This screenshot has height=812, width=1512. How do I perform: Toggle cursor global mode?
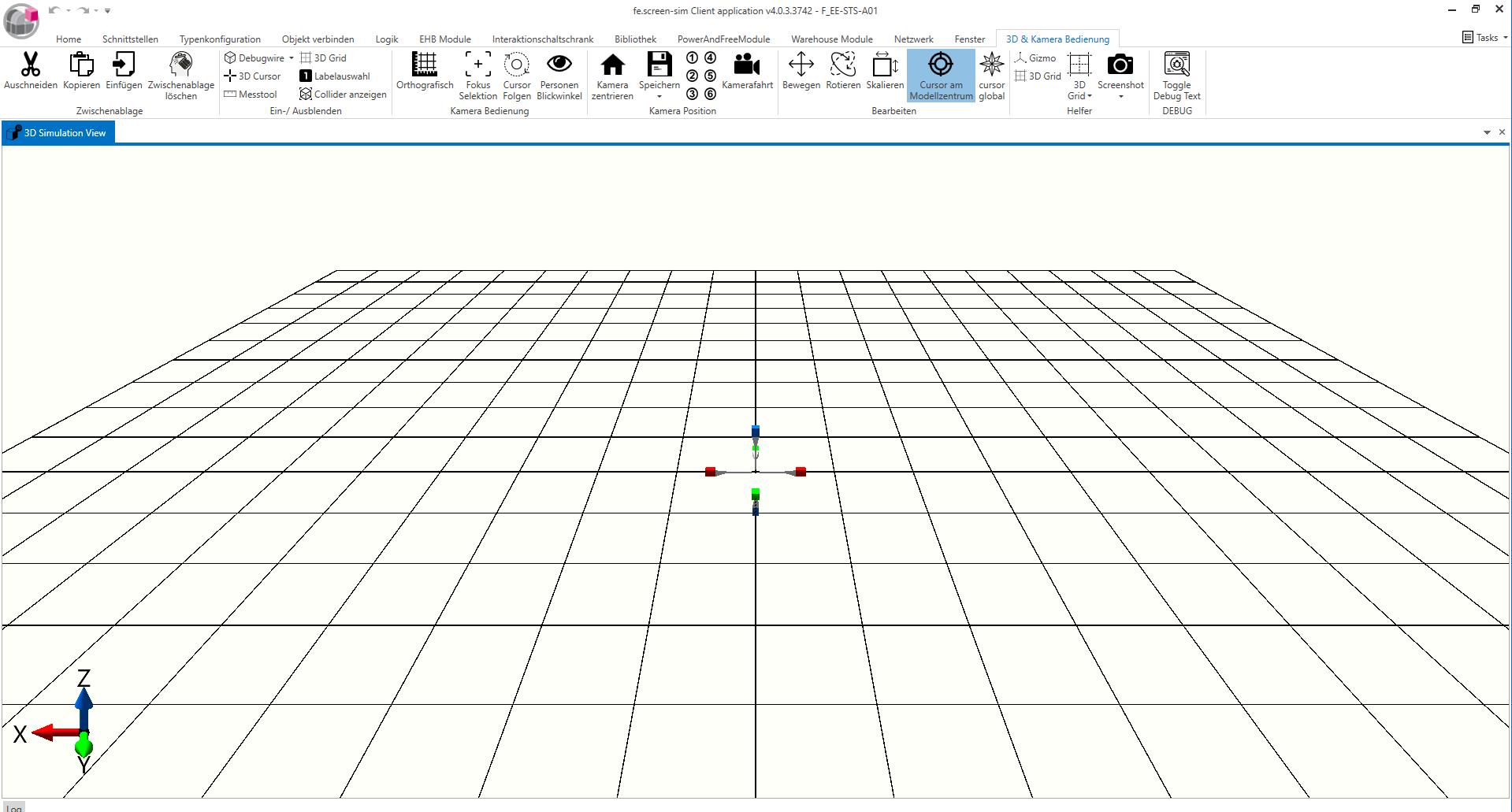click(x=991, y=76)
